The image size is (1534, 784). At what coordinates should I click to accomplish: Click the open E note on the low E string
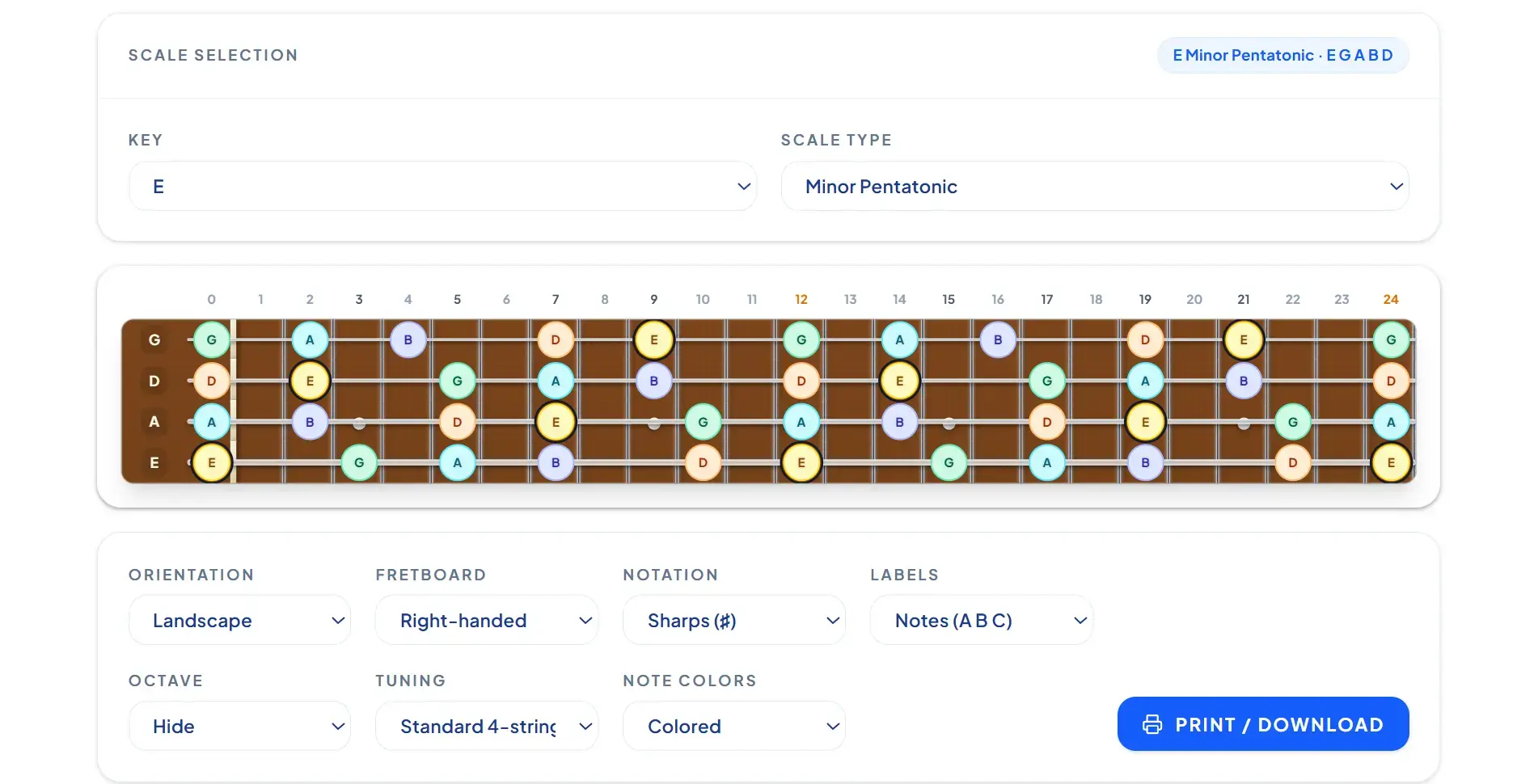(x=212, y=463)
